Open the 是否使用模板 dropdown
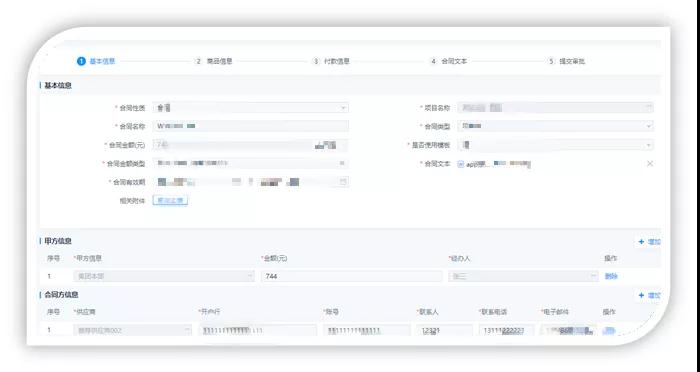Viewport: 700px width, 372px height. click(x=555, y=145)
